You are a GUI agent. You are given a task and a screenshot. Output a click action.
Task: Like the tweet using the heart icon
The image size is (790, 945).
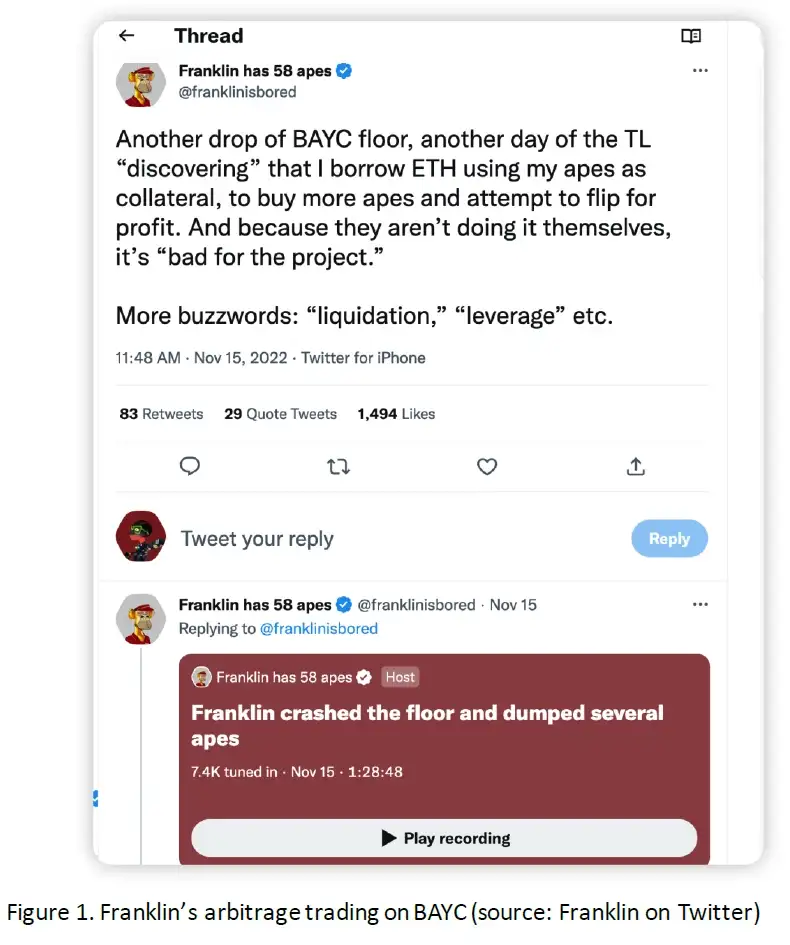(x=487, y=466)
